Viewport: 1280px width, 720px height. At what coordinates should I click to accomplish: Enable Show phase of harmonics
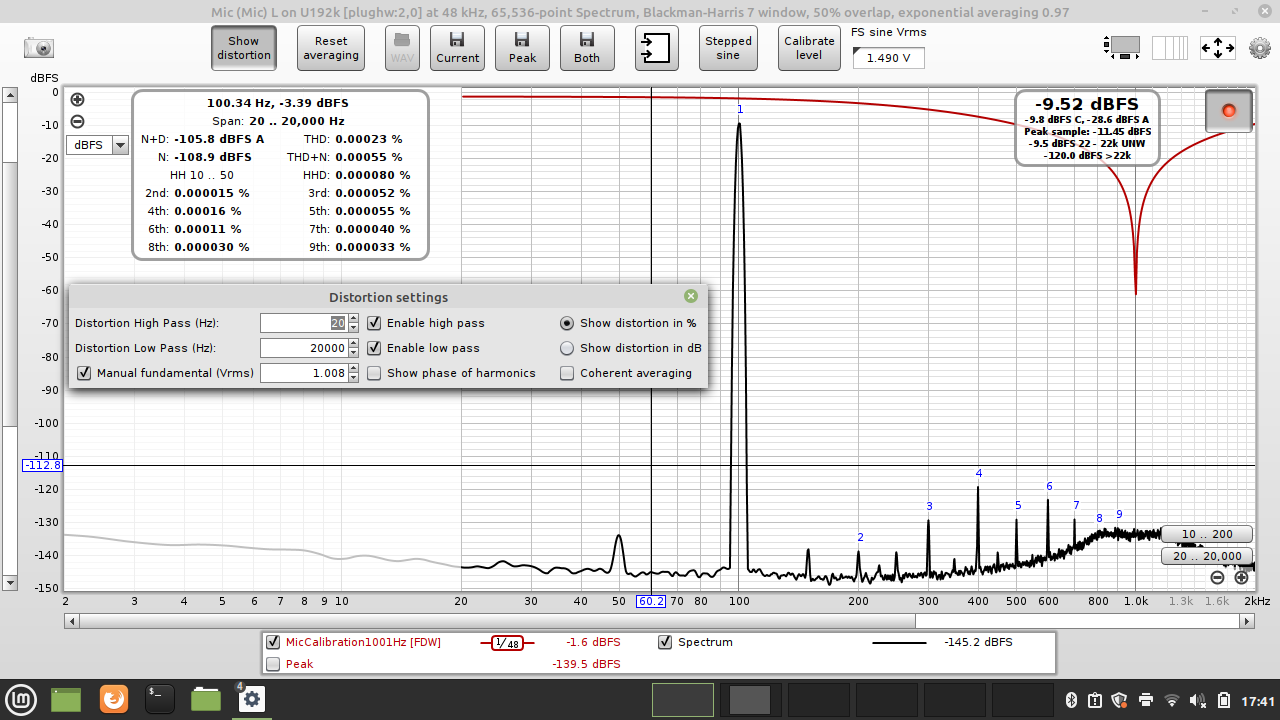pyautogui.click(x=374, y=373)
